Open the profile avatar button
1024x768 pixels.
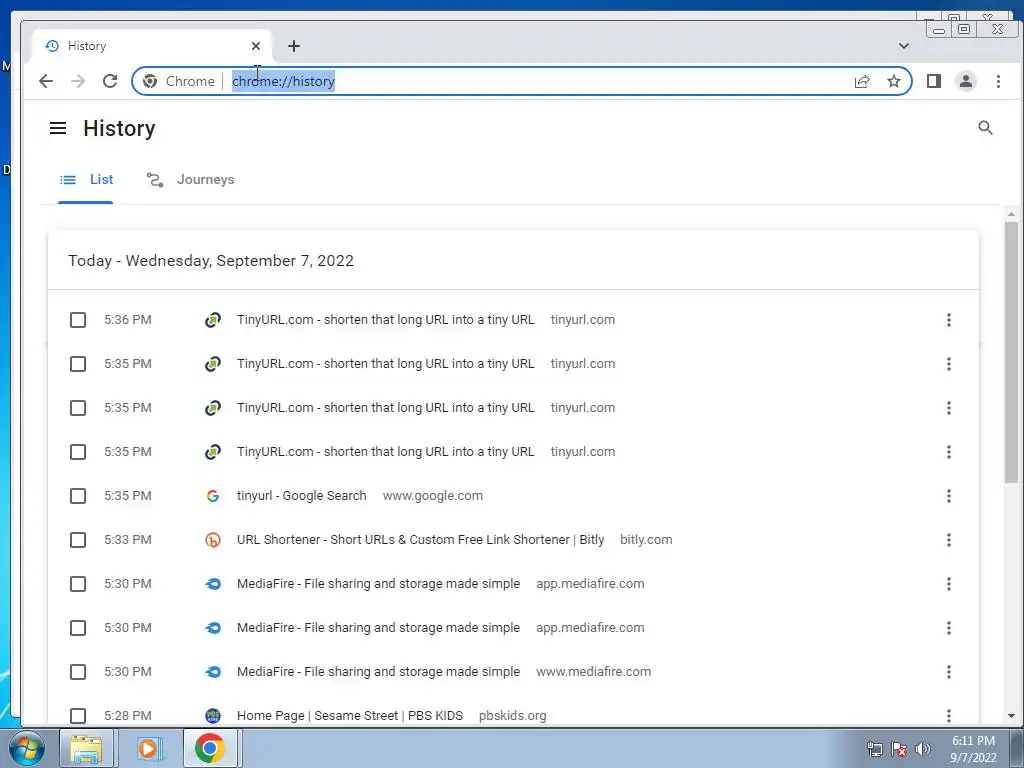(966, 81)
